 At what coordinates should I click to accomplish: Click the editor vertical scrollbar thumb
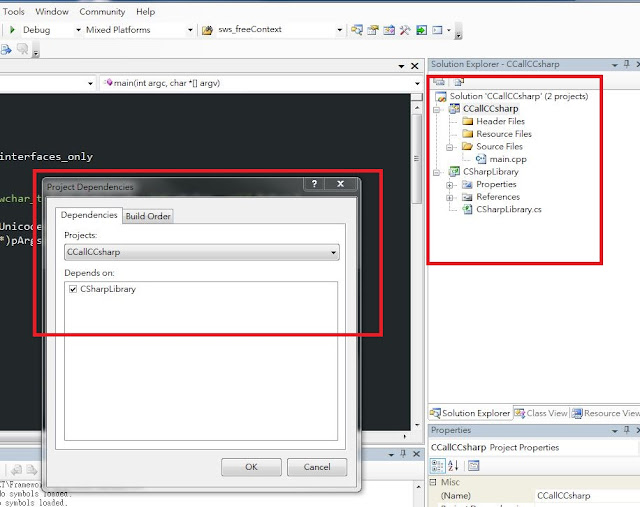(x=417, y=159)
